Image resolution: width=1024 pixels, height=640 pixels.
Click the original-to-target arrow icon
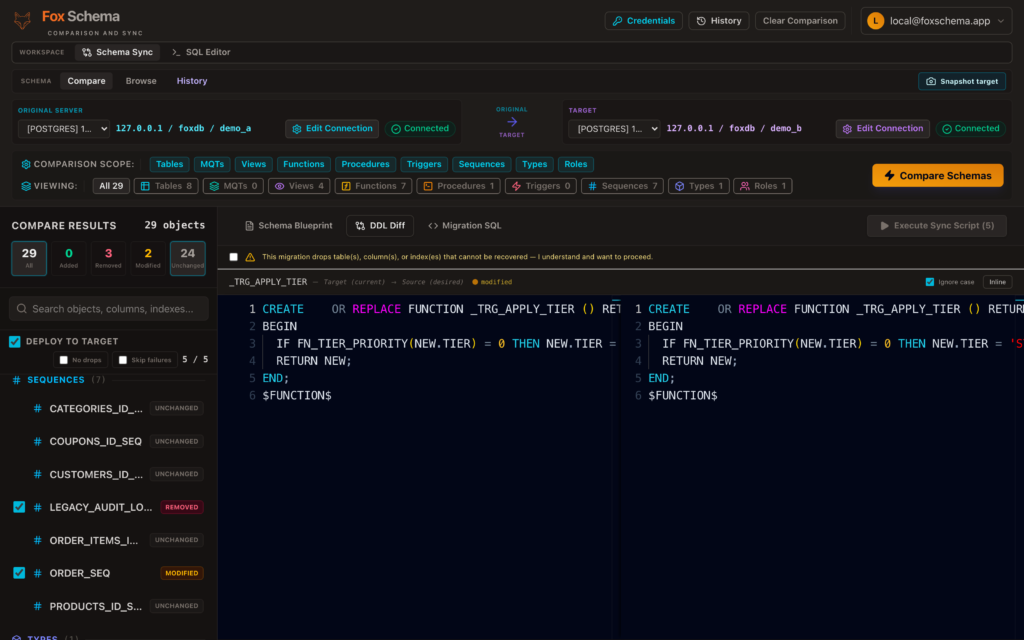click(x=512, y=122)
